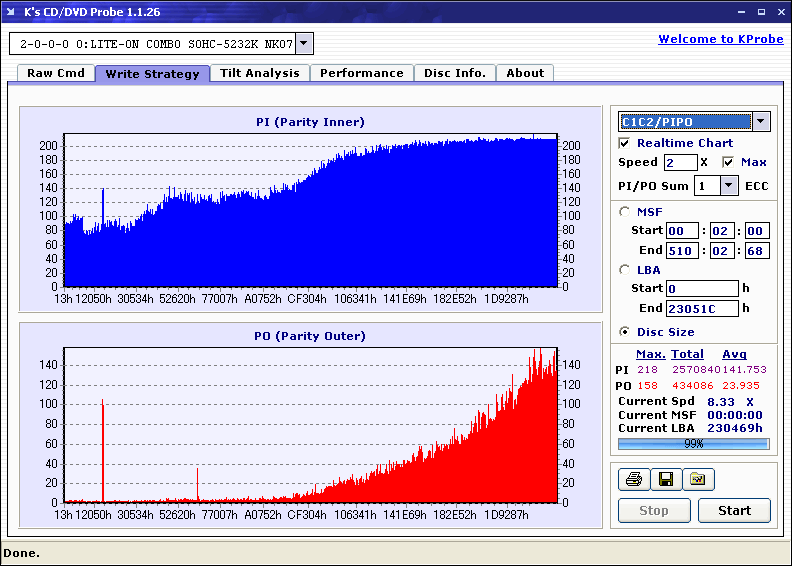
Task: Click the PI (Parity Inner) chart
Action: (x=311, y=210)
